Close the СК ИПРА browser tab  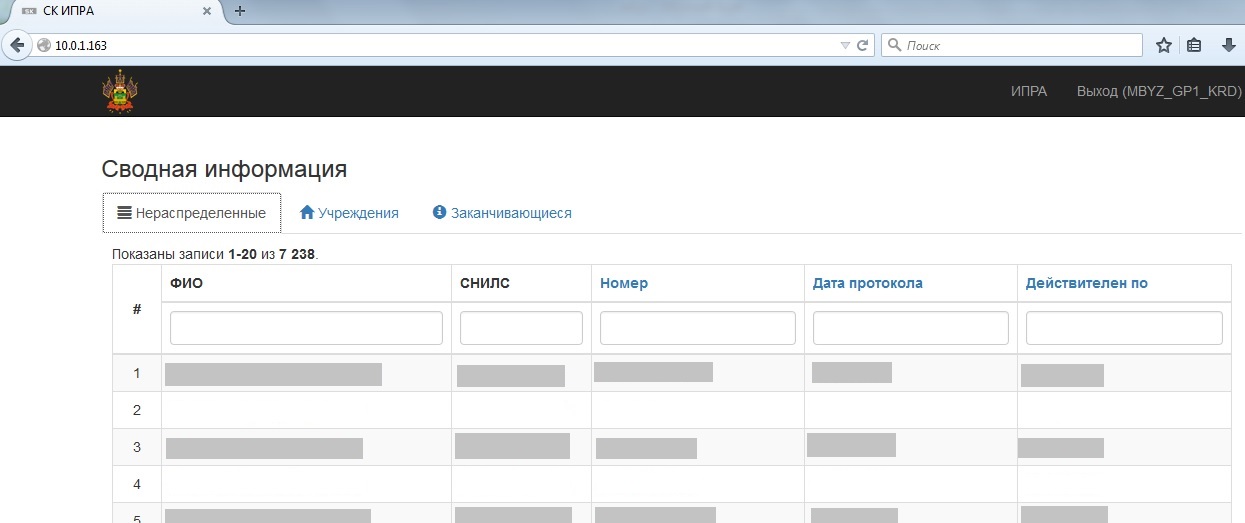[x=207, y=11]
